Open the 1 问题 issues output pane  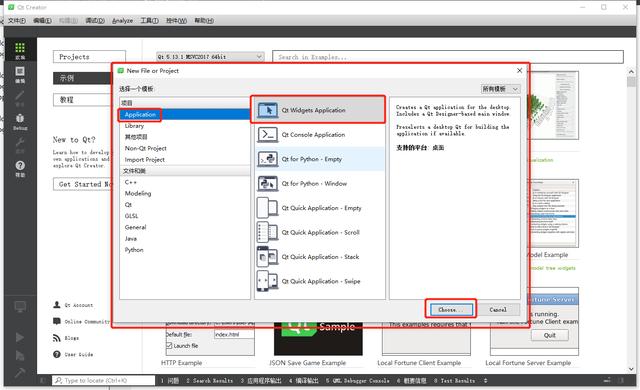170,380
